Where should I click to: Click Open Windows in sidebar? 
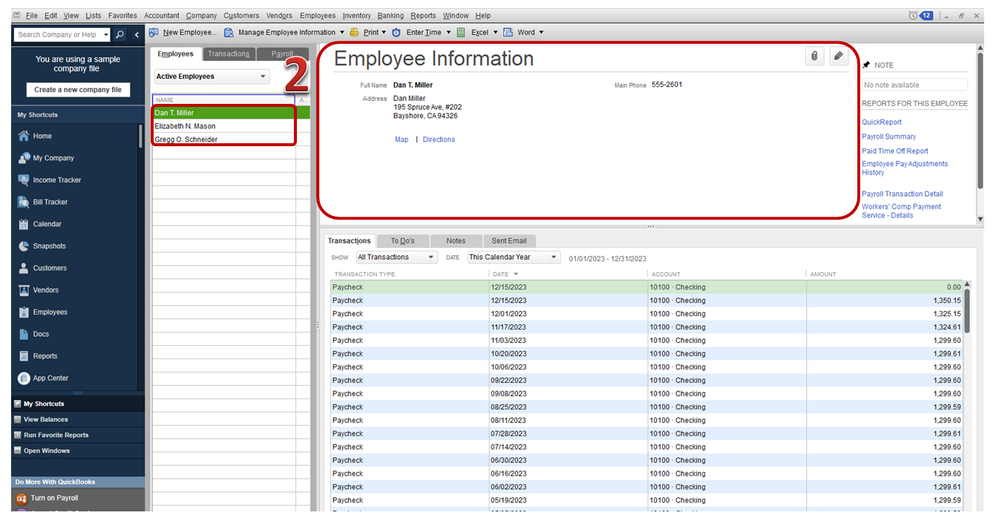(x=47, y=451)
